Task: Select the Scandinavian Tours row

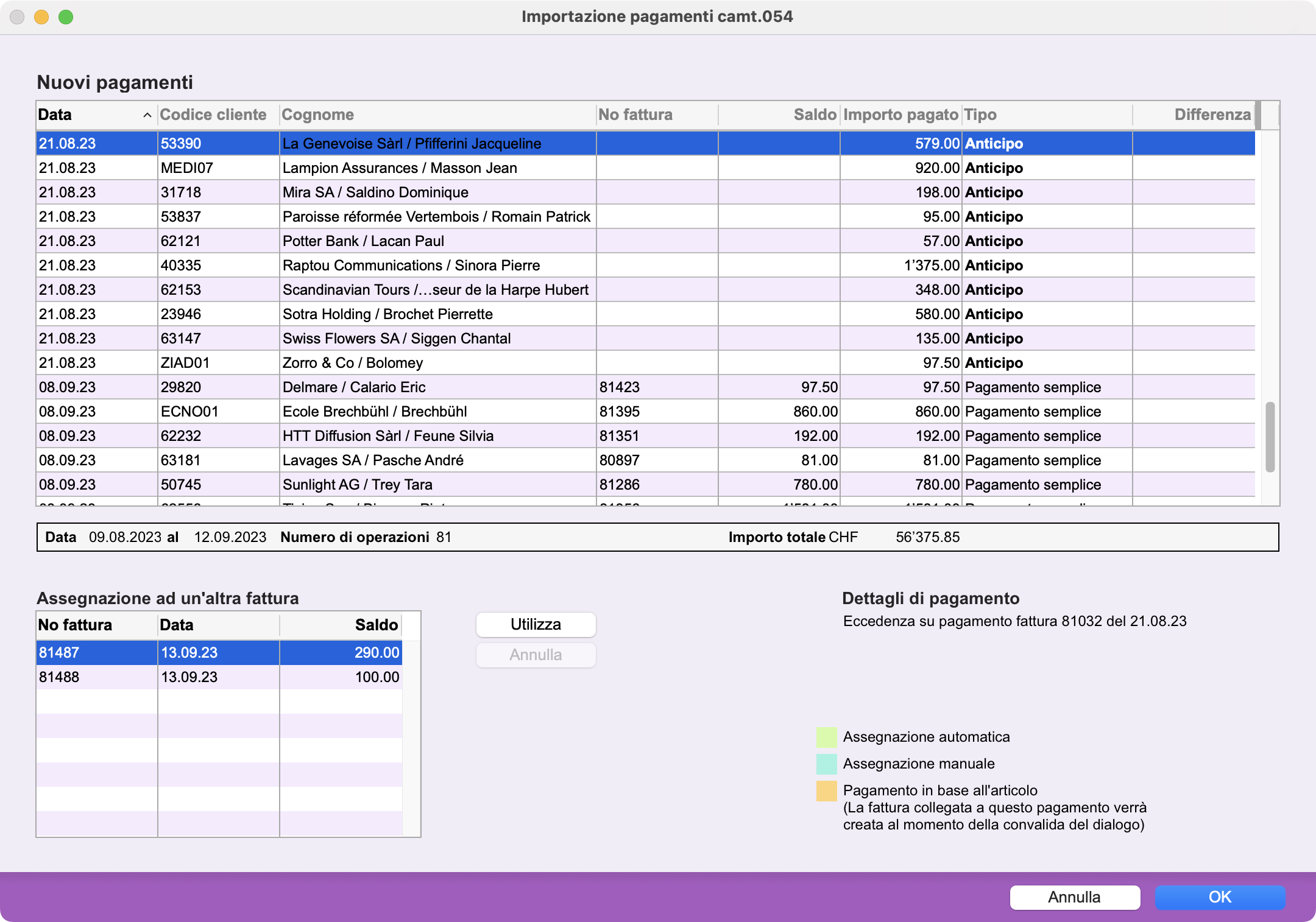Action: pos(646,289)
